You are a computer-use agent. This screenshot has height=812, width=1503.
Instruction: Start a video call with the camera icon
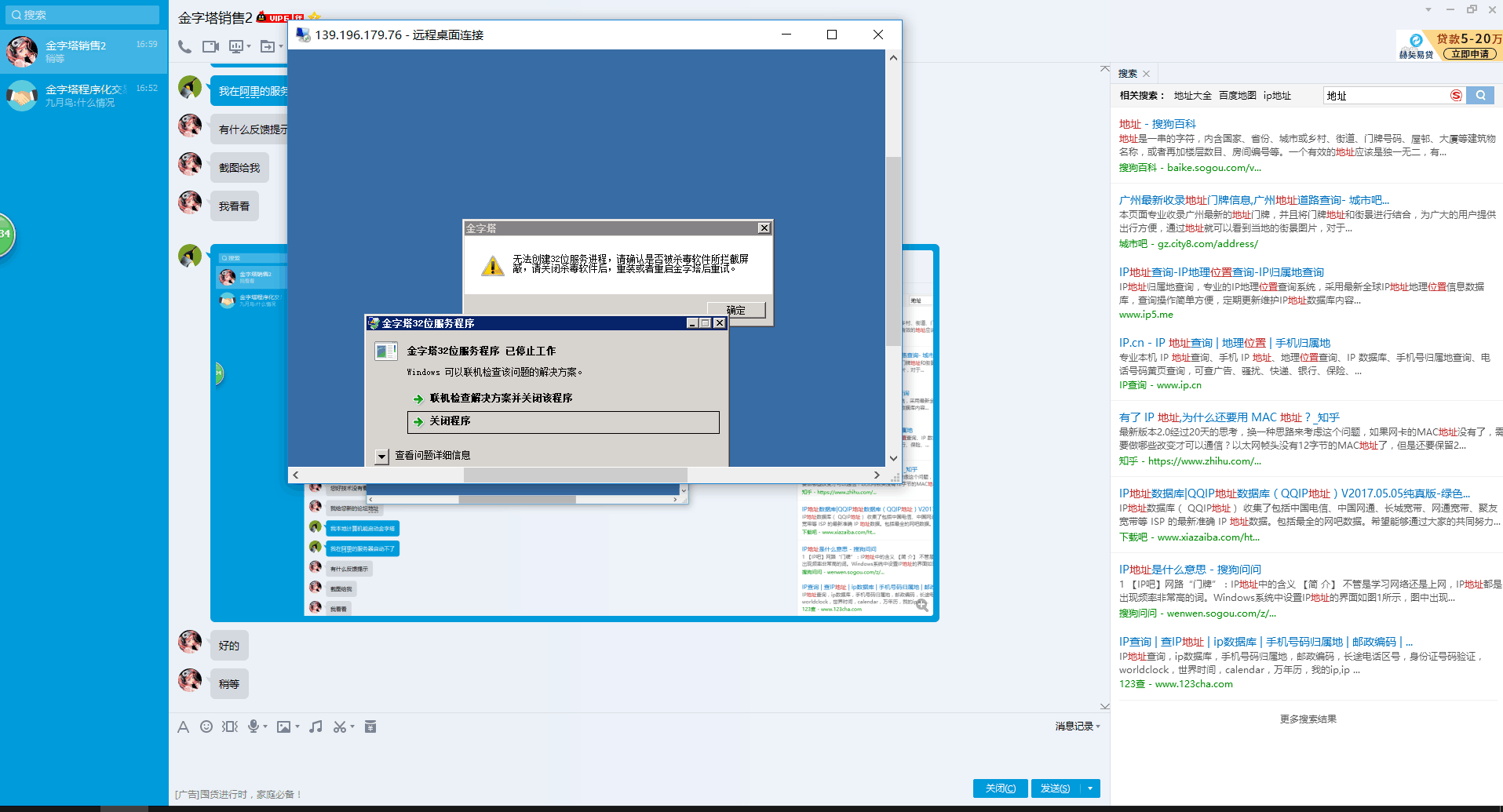(x=210, y=46)
